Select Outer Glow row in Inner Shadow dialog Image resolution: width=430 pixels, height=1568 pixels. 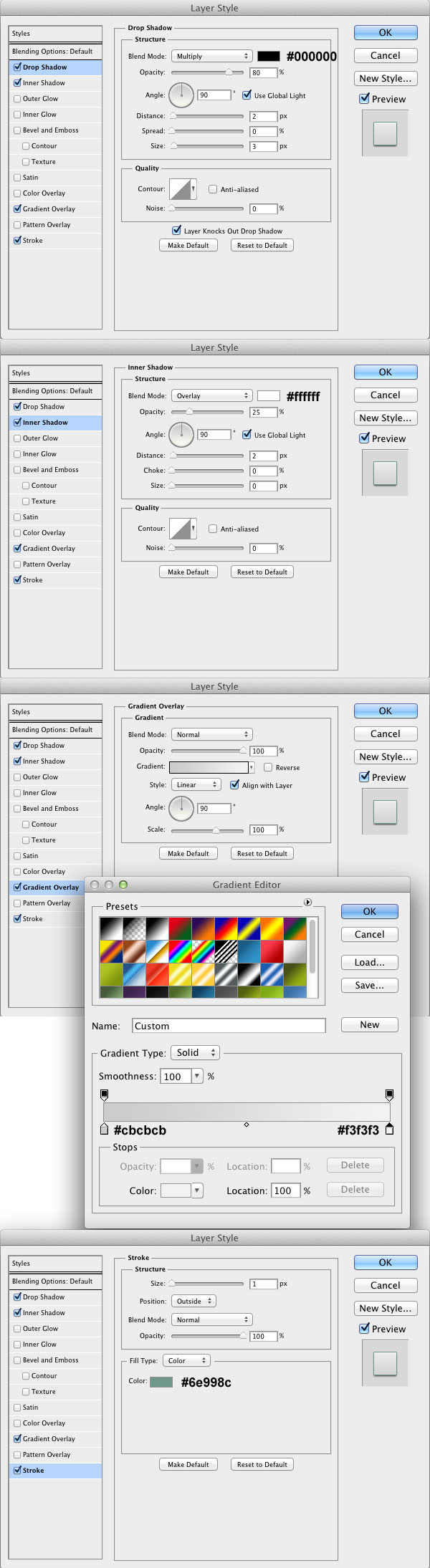click(55, 438)
